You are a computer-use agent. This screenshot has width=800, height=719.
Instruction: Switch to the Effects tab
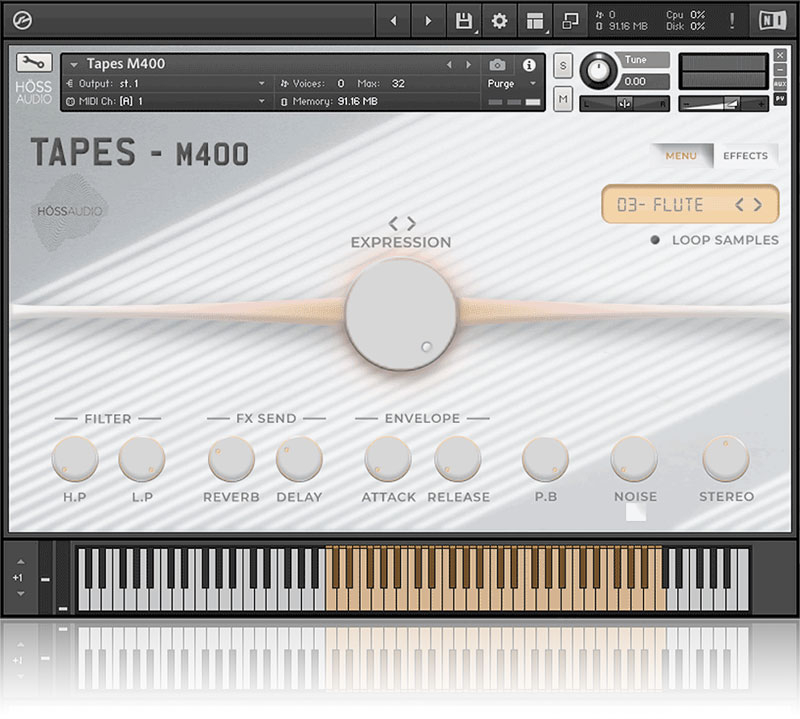745,156
